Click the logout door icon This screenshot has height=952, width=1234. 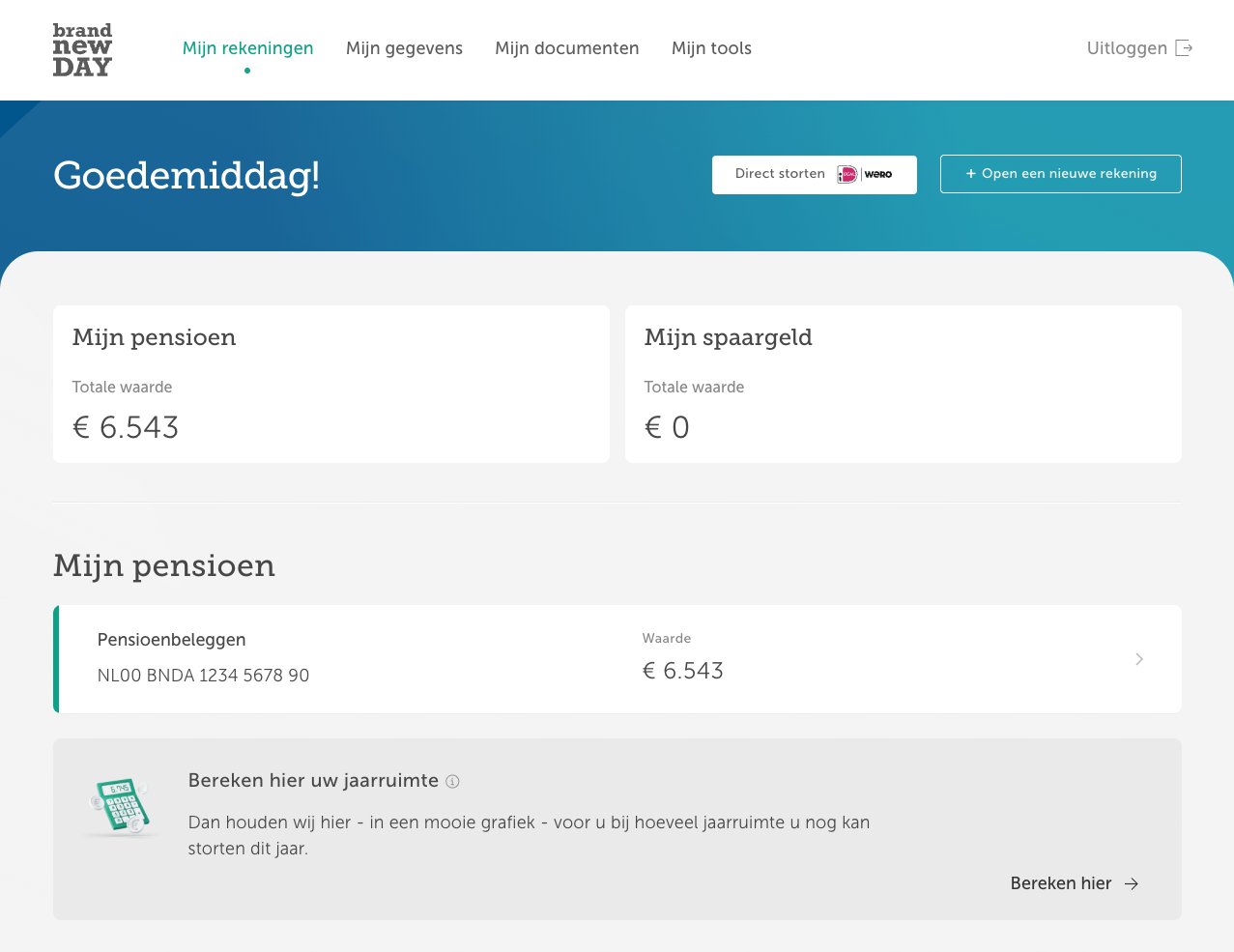(1184, 48)
